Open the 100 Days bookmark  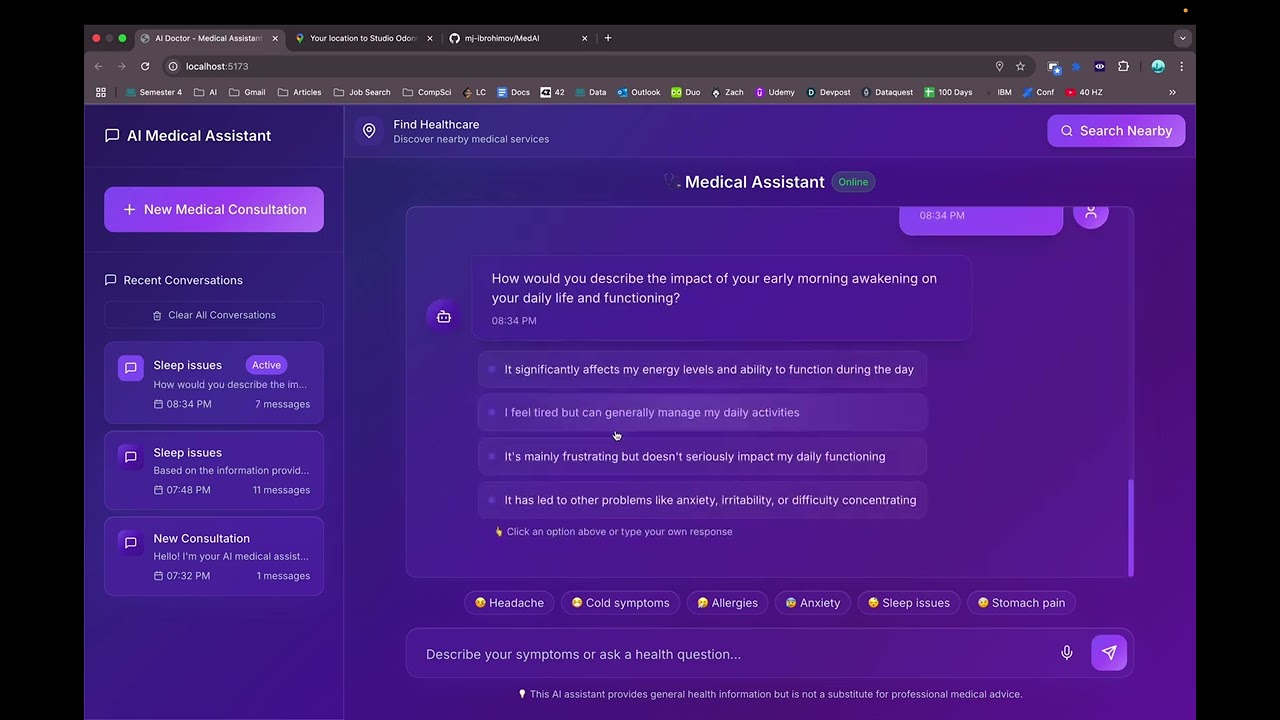(x=948, y=92)
